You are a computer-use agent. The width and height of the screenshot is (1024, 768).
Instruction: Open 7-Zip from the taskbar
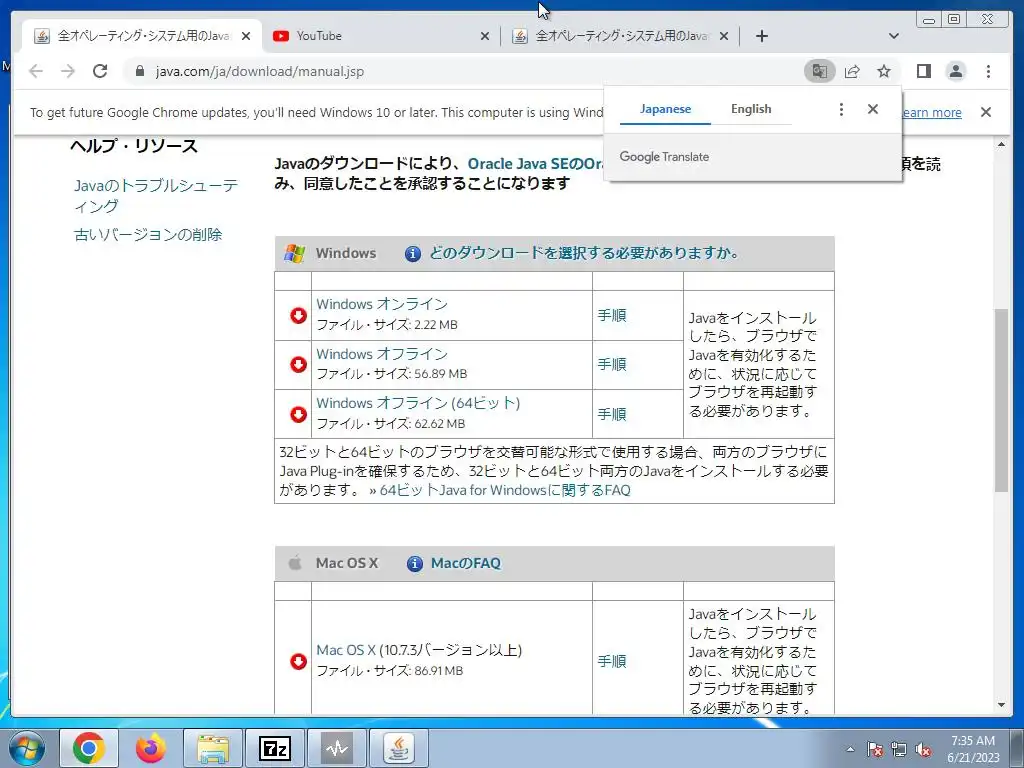[x=275, y=748]
